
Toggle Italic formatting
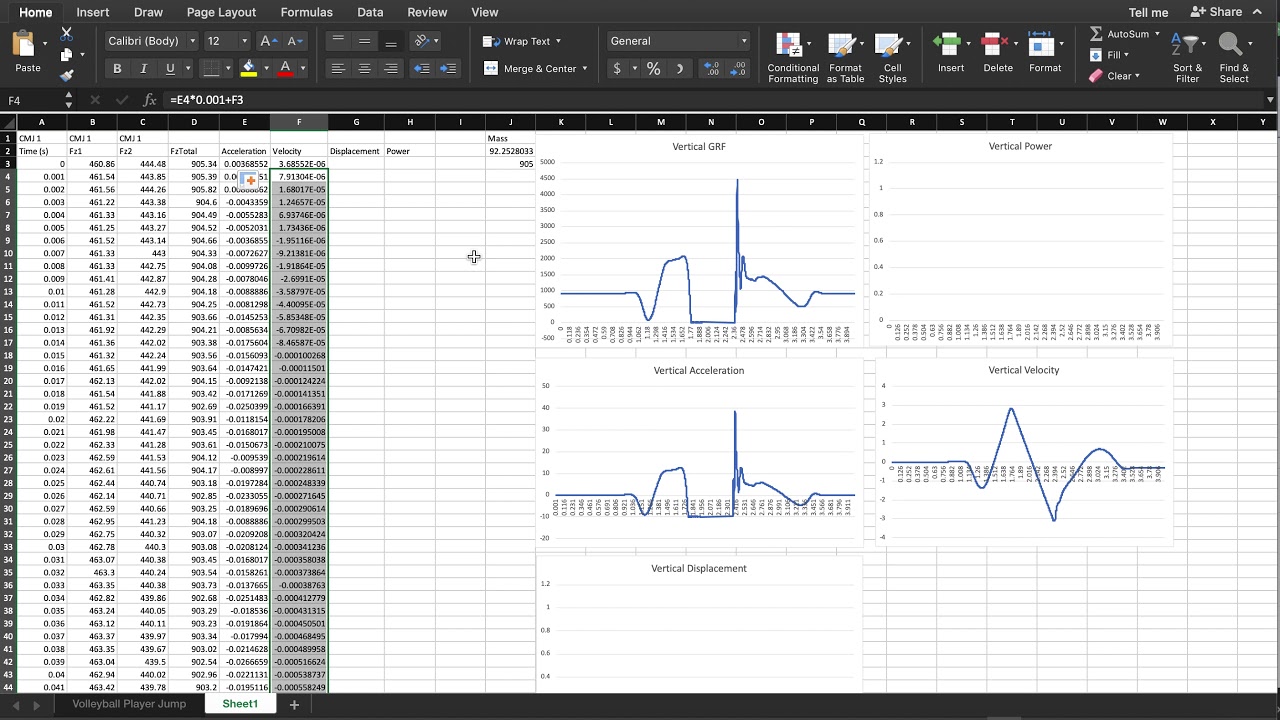[143, 68]
